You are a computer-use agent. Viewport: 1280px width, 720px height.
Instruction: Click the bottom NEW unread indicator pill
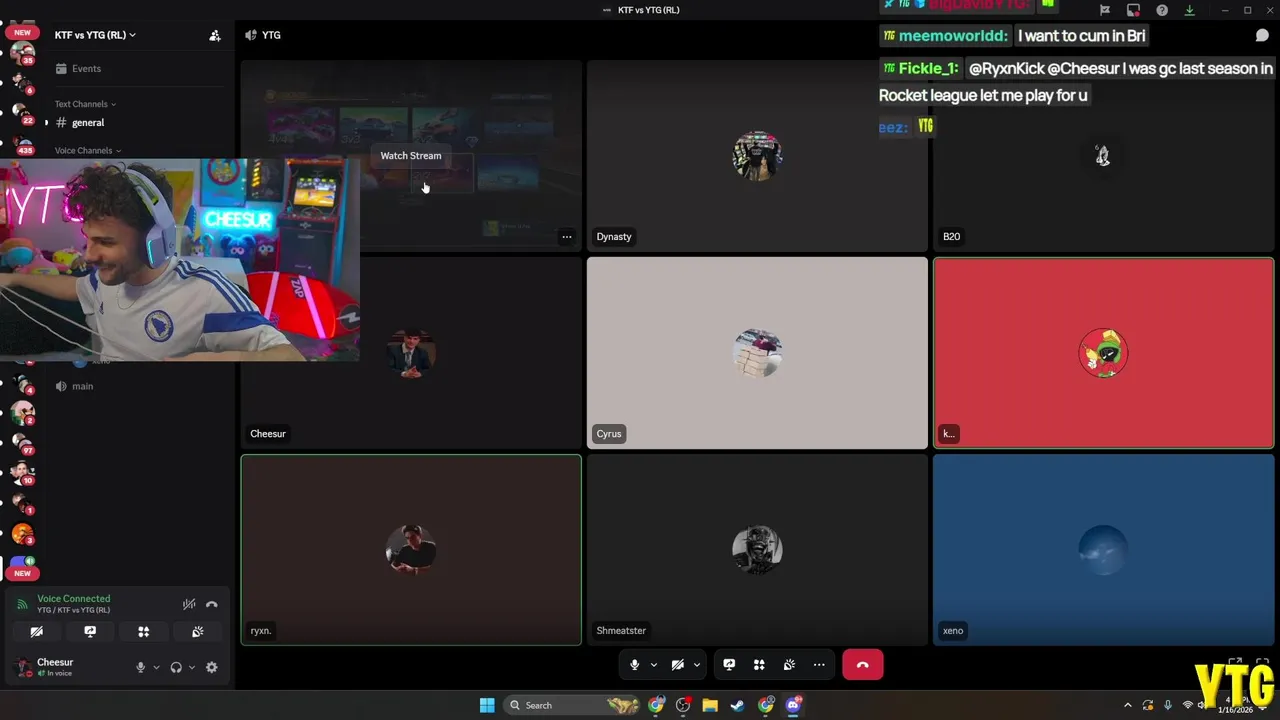pyautogui.click(x=22, y=573)
